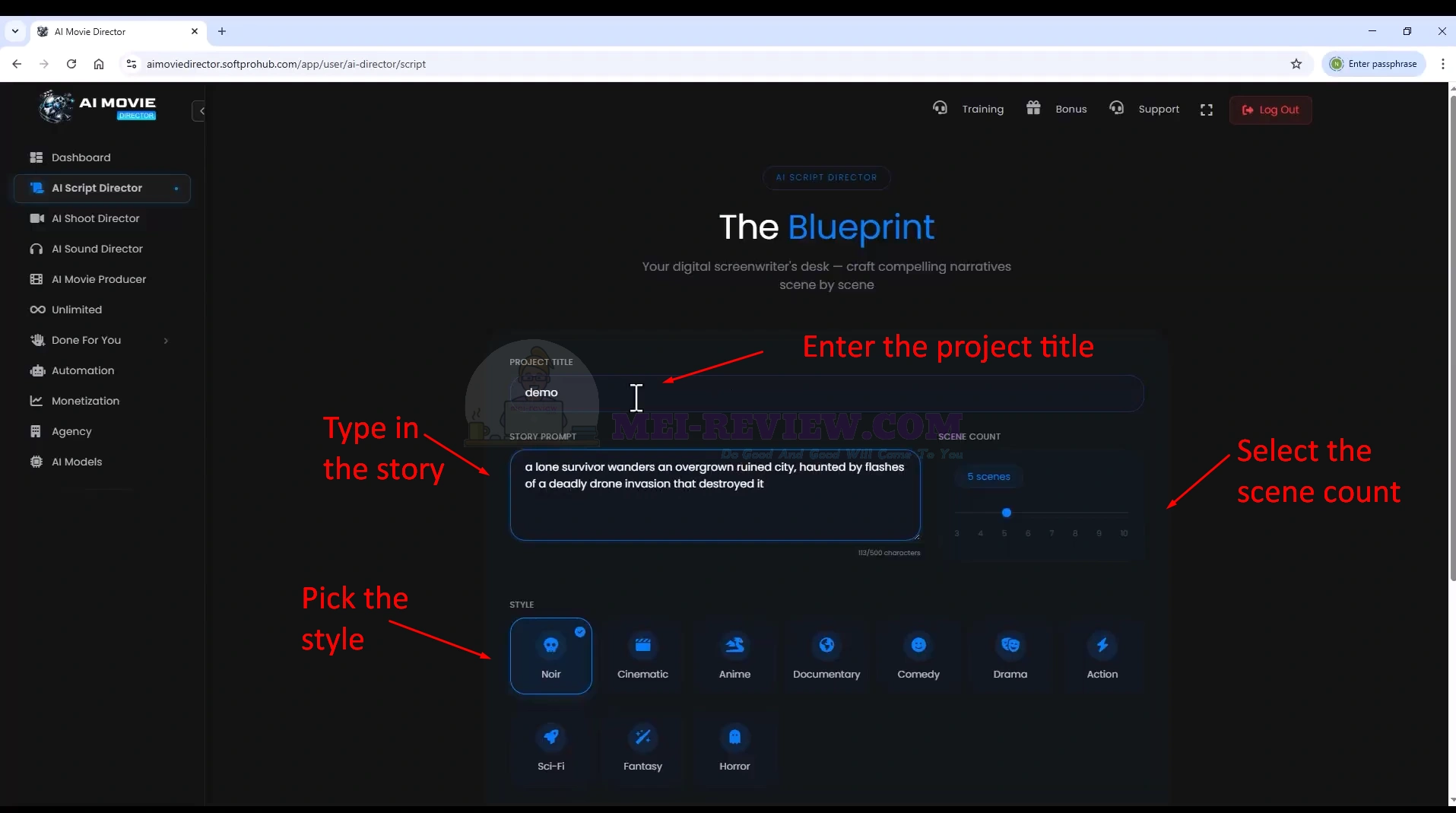Choose the Horror ghost style
1456x813 pixels.
tap(734, 748)
